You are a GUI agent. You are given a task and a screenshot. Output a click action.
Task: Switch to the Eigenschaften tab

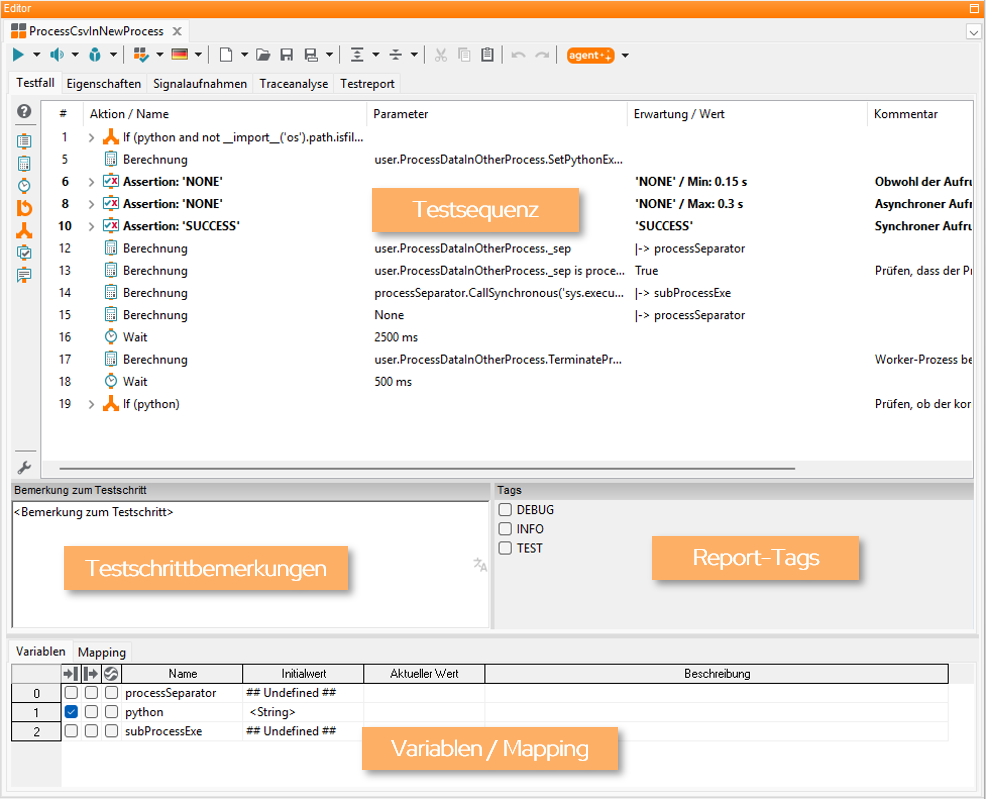[x=104, y=84]
